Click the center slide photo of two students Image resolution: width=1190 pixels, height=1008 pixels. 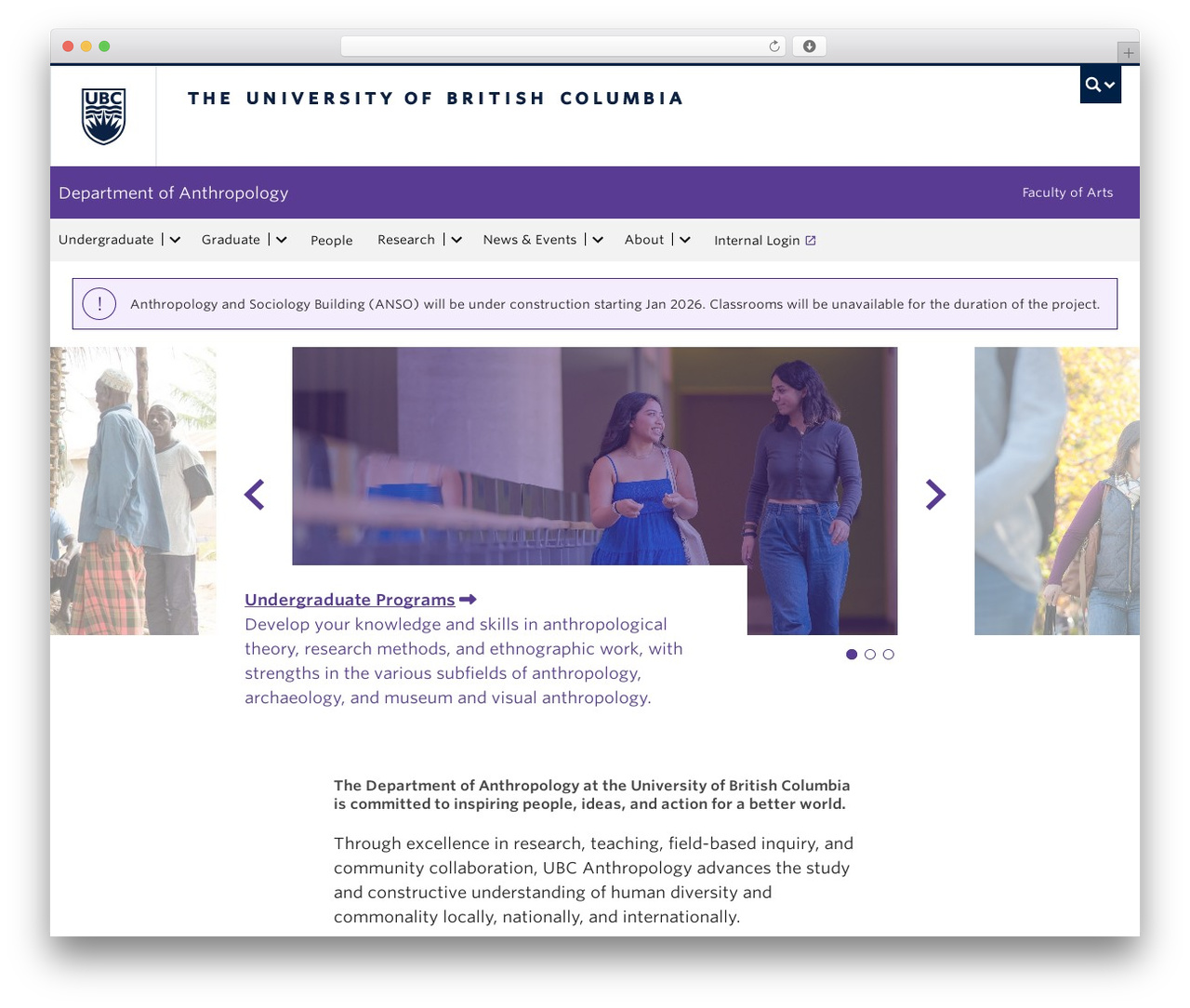(x=595, y=456)
